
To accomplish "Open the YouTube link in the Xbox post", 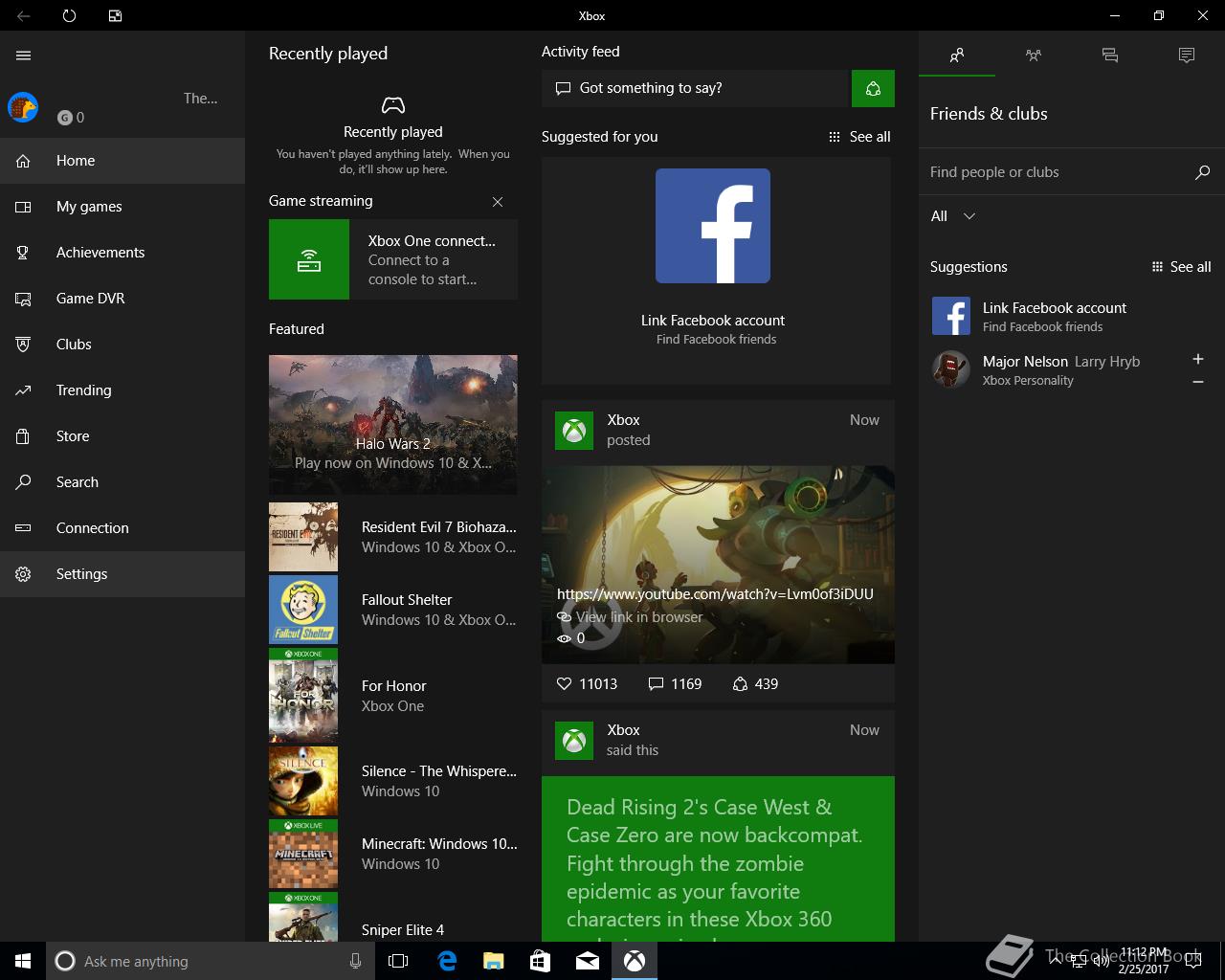I will point(715,593).
